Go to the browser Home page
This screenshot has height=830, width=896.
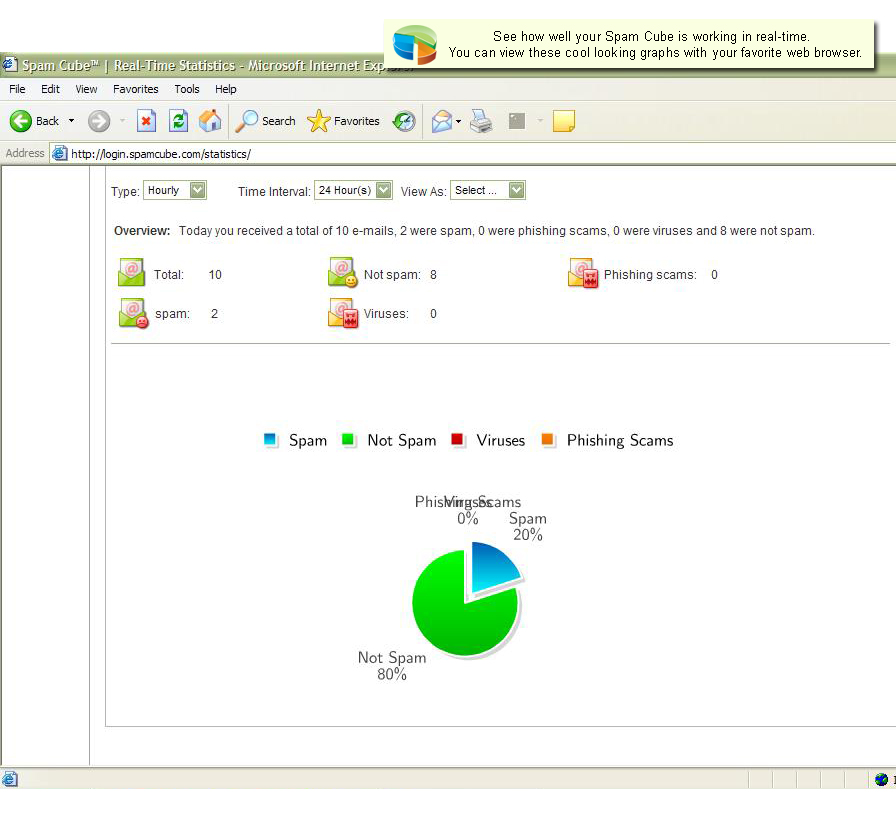tap(210, 120)
